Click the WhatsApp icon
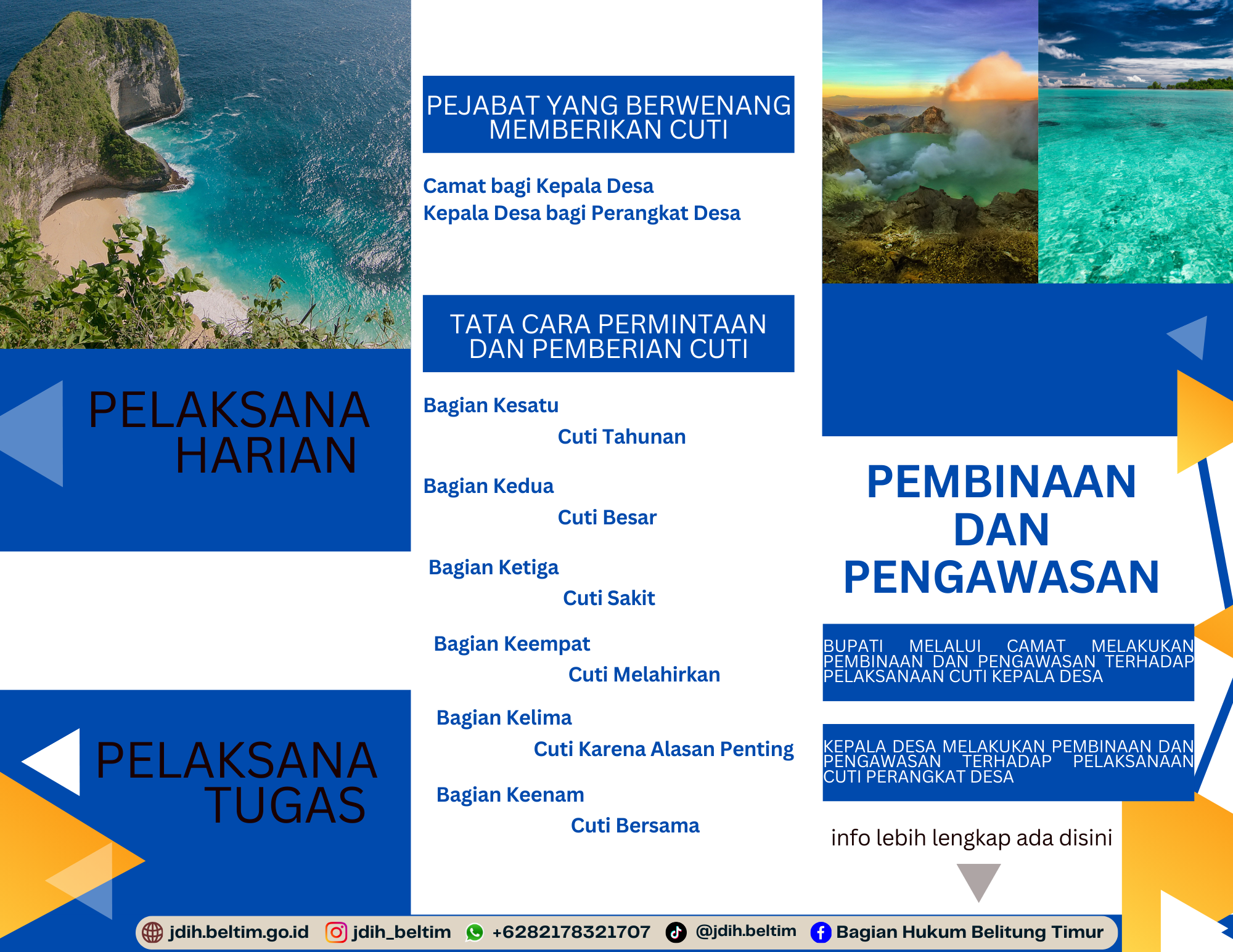Screen dimensions: 1233x952 coord(475,932)
